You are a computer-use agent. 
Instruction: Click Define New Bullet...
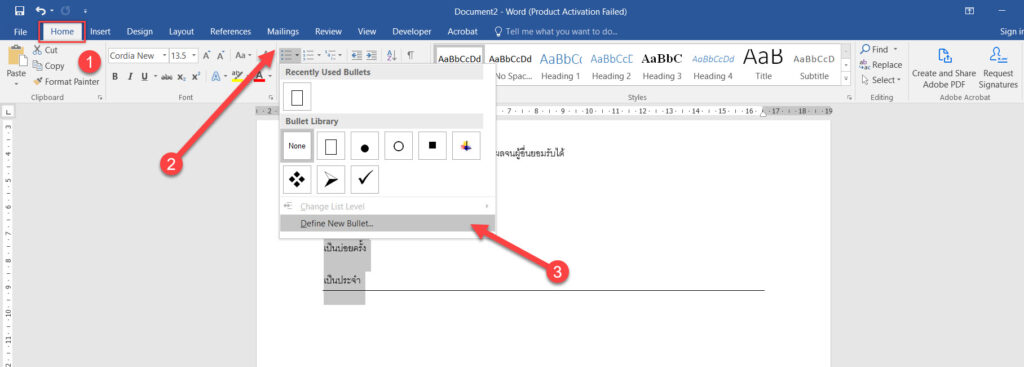387,223
